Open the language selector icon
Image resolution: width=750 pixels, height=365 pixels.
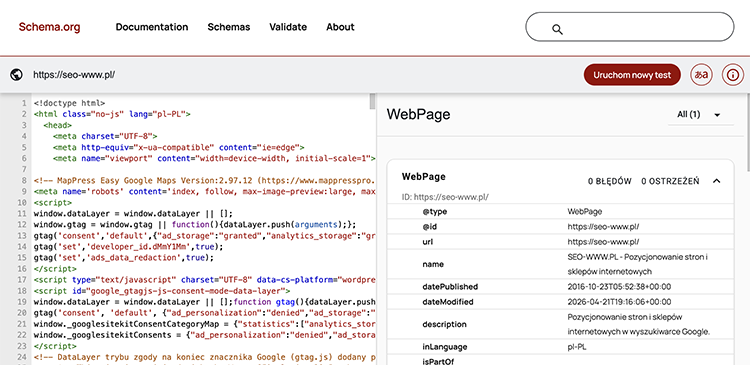tap(701, 75)
